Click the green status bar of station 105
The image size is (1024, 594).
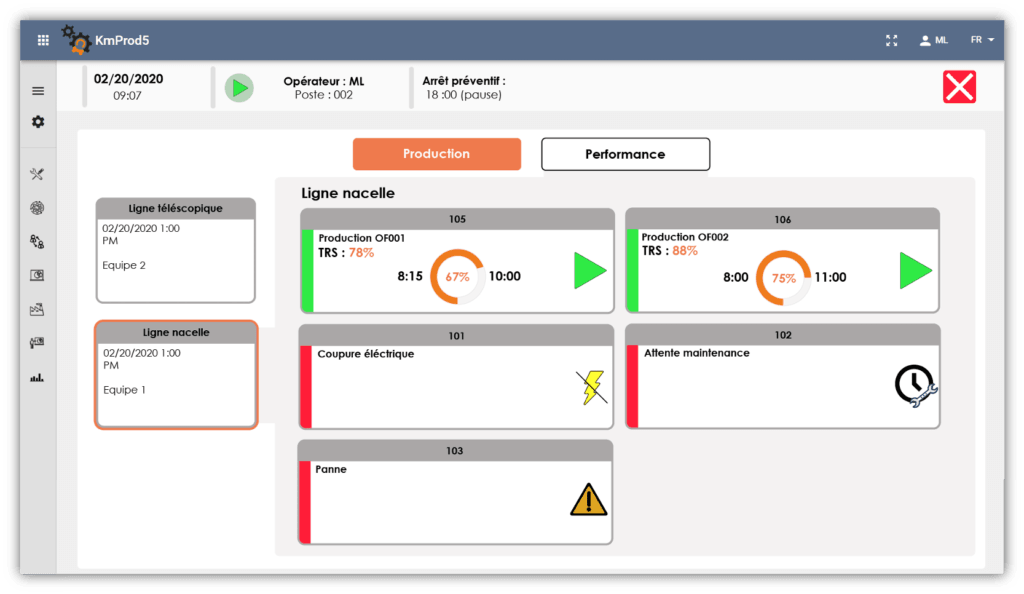[x=308, y=270]
